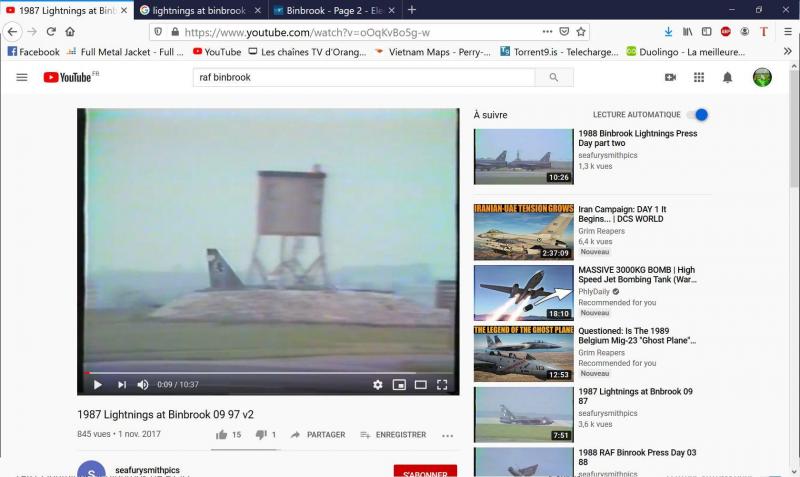This screenshot has width=800, height=477.
Task: Like the video with thumbs up
Action: pyautogui.click(x=222, y=435)
